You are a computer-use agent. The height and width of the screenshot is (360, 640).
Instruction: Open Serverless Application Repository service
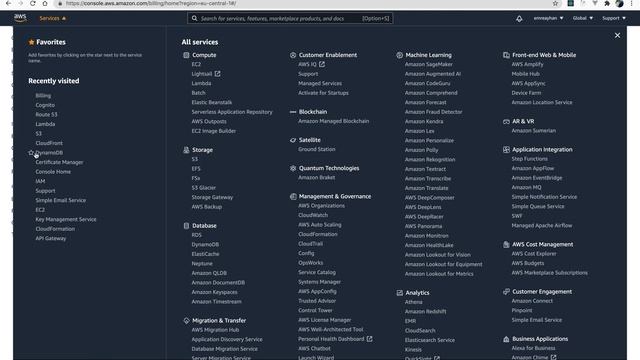tap(232, 112)
